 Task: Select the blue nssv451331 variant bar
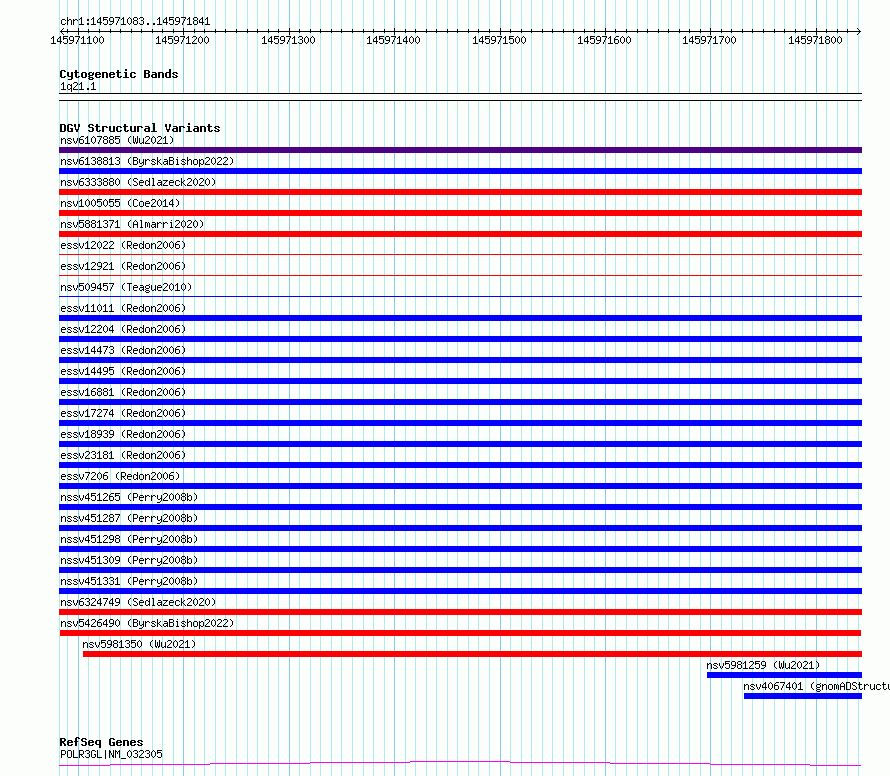pyautogui.click(x=460, y=591)
